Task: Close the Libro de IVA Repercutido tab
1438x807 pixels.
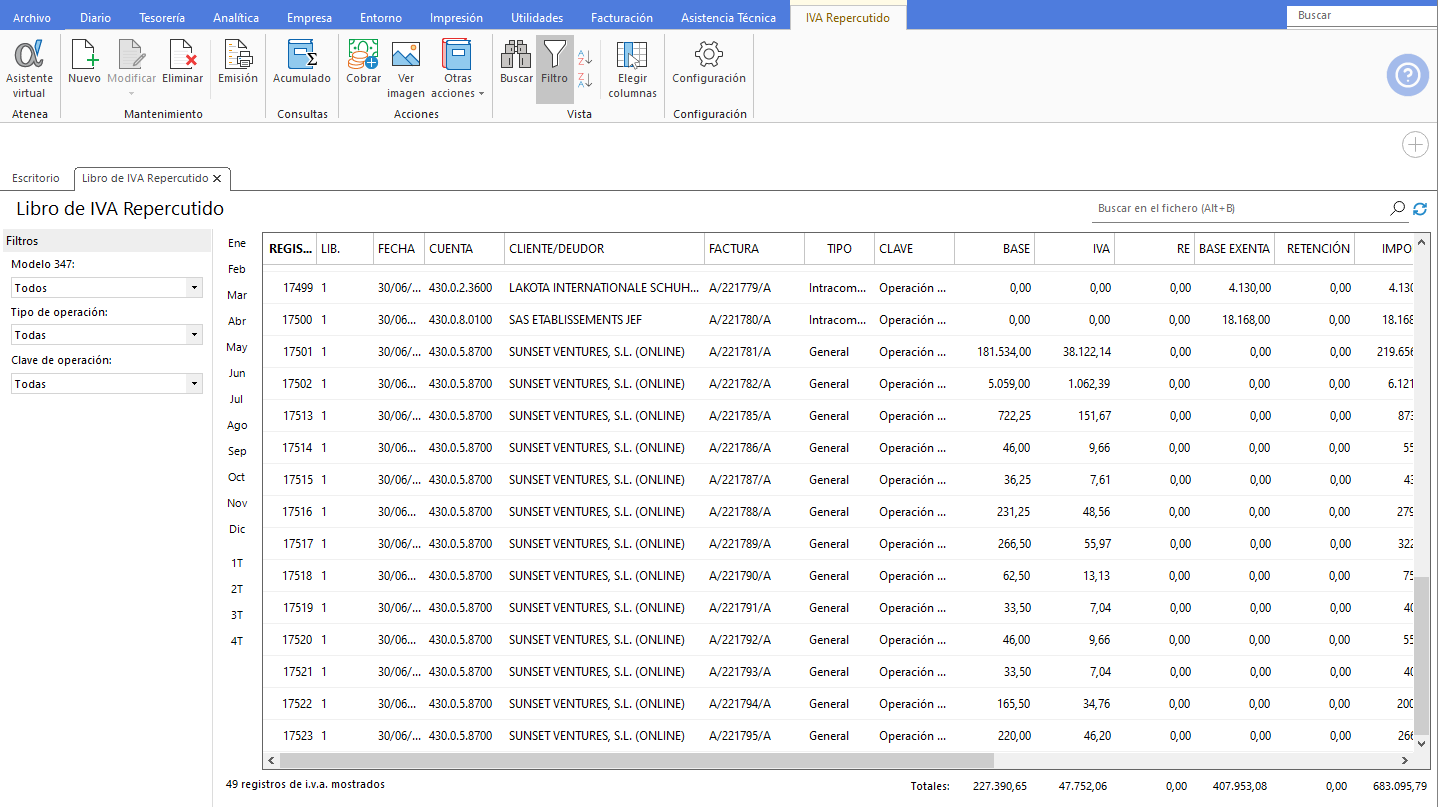Action: (x=217, y=178)
